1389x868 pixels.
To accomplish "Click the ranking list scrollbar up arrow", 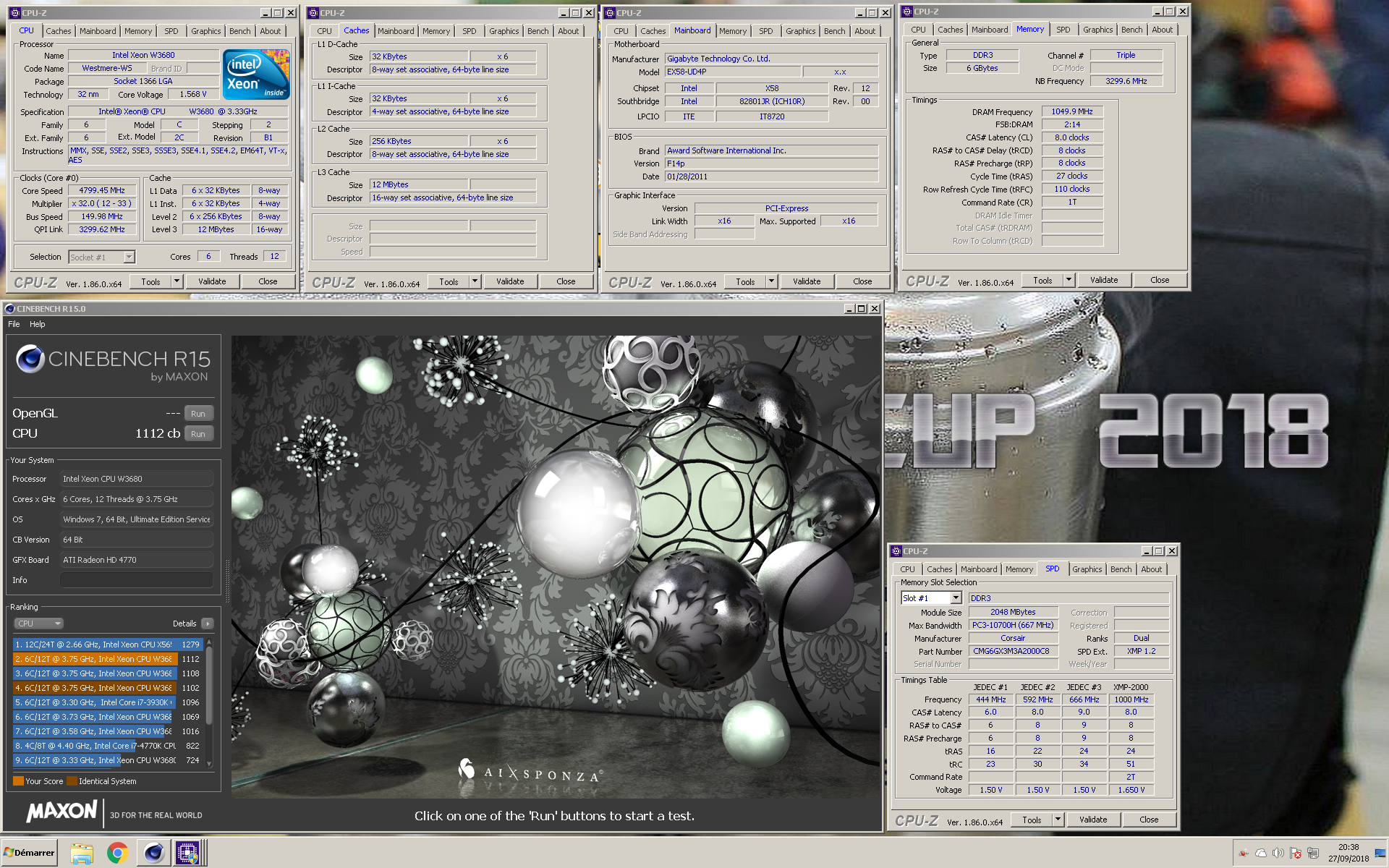I will [x=209, y=642].
